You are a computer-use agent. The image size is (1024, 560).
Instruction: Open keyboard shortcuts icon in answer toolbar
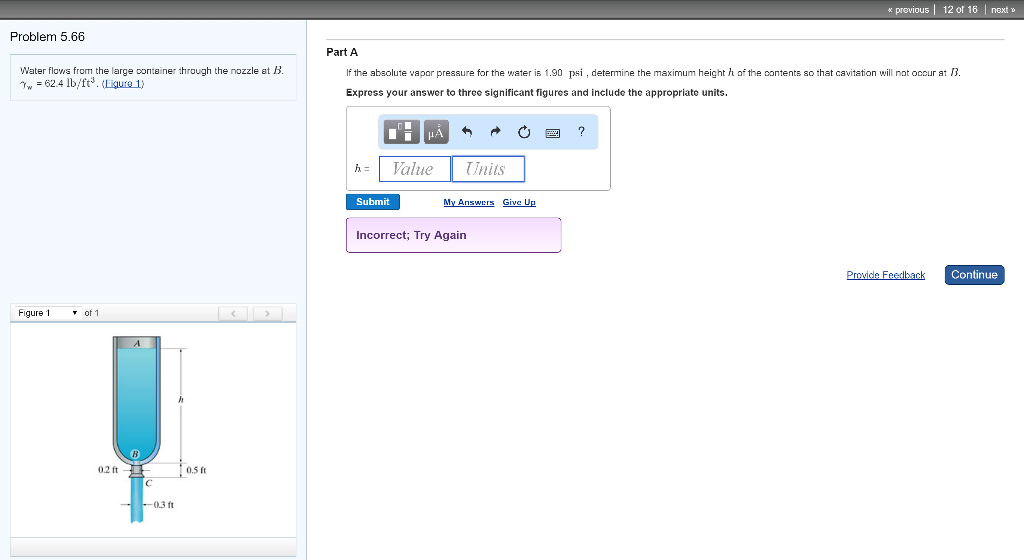[x=552, y=132]
